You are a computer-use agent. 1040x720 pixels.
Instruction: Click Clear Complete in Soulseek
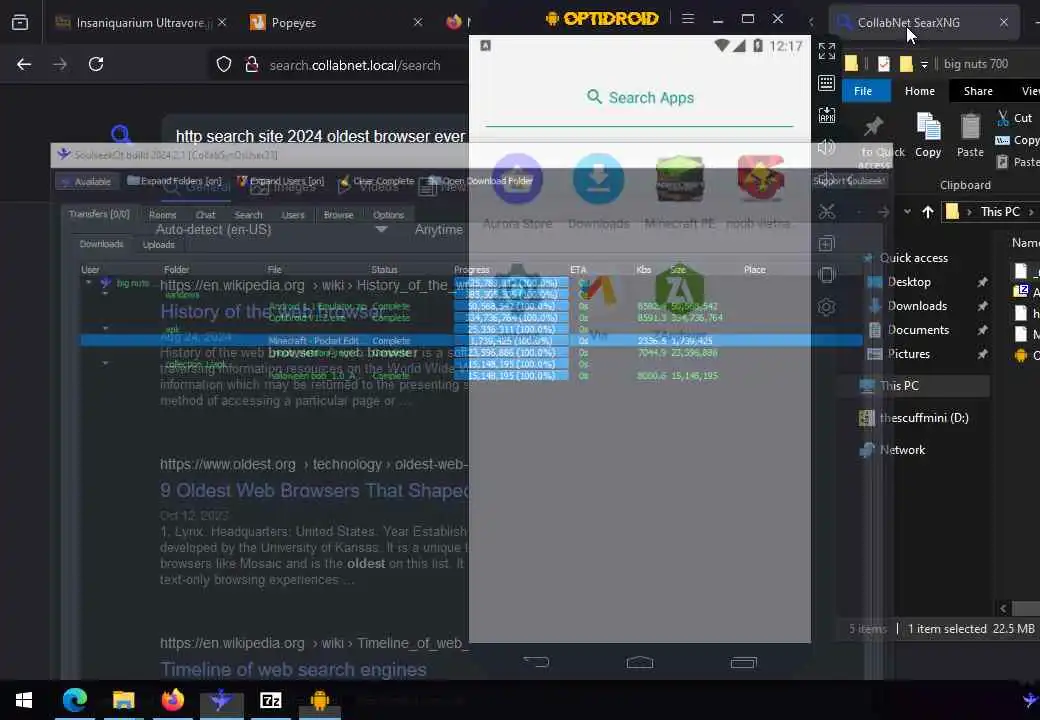pos(376,181)
